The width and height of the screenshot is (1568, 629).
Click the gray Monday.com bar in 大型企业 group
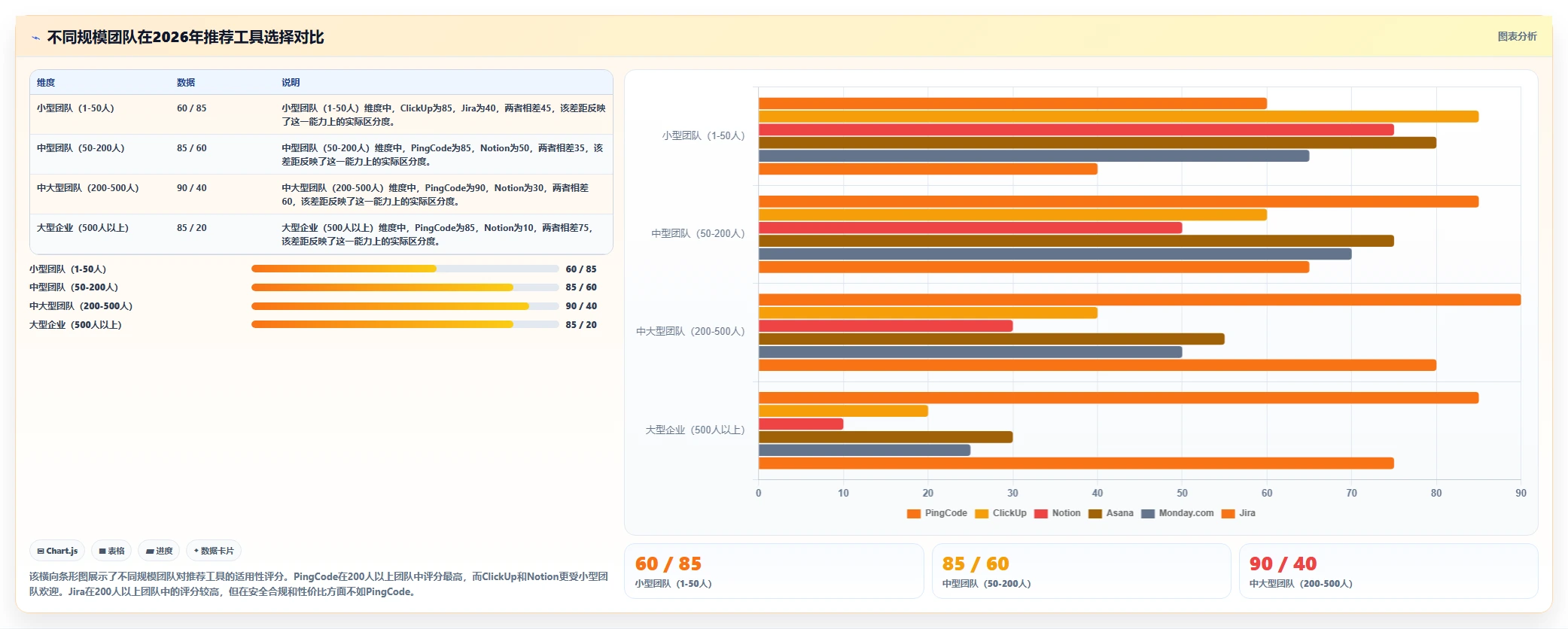pos(865,450)
